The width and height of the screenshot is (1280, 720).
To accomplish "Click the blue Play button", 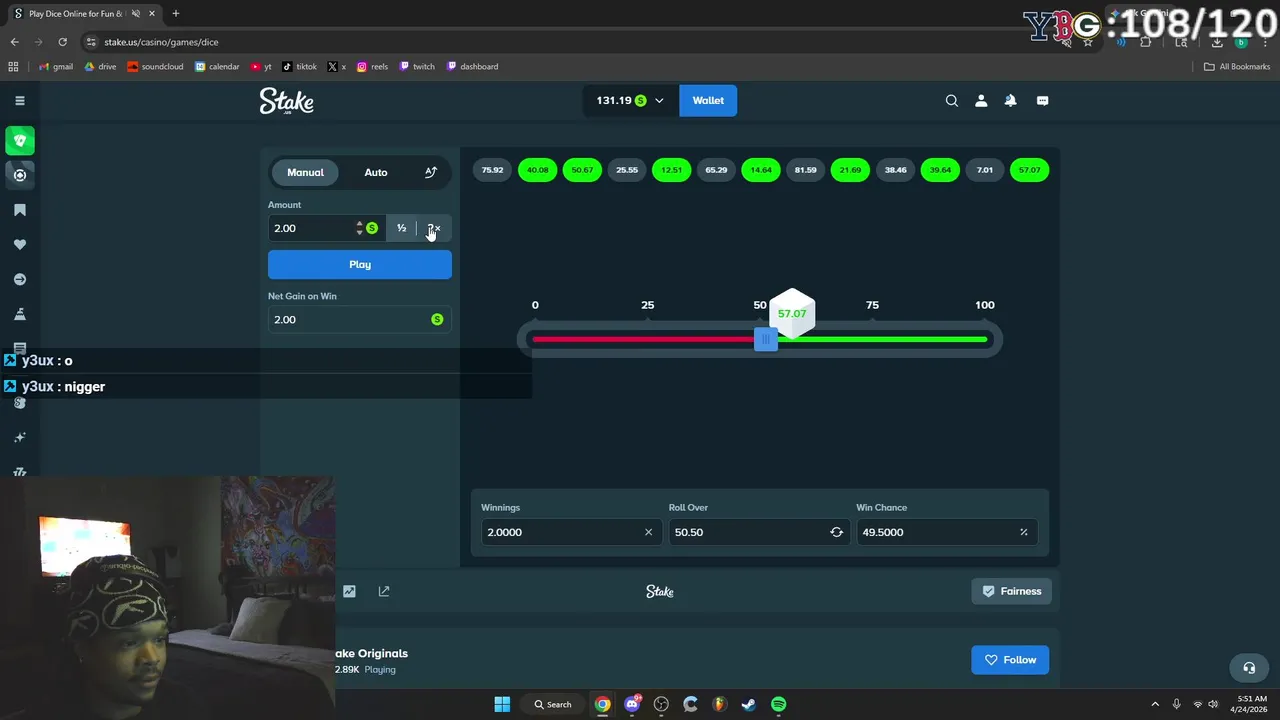I will coord(360,264).
